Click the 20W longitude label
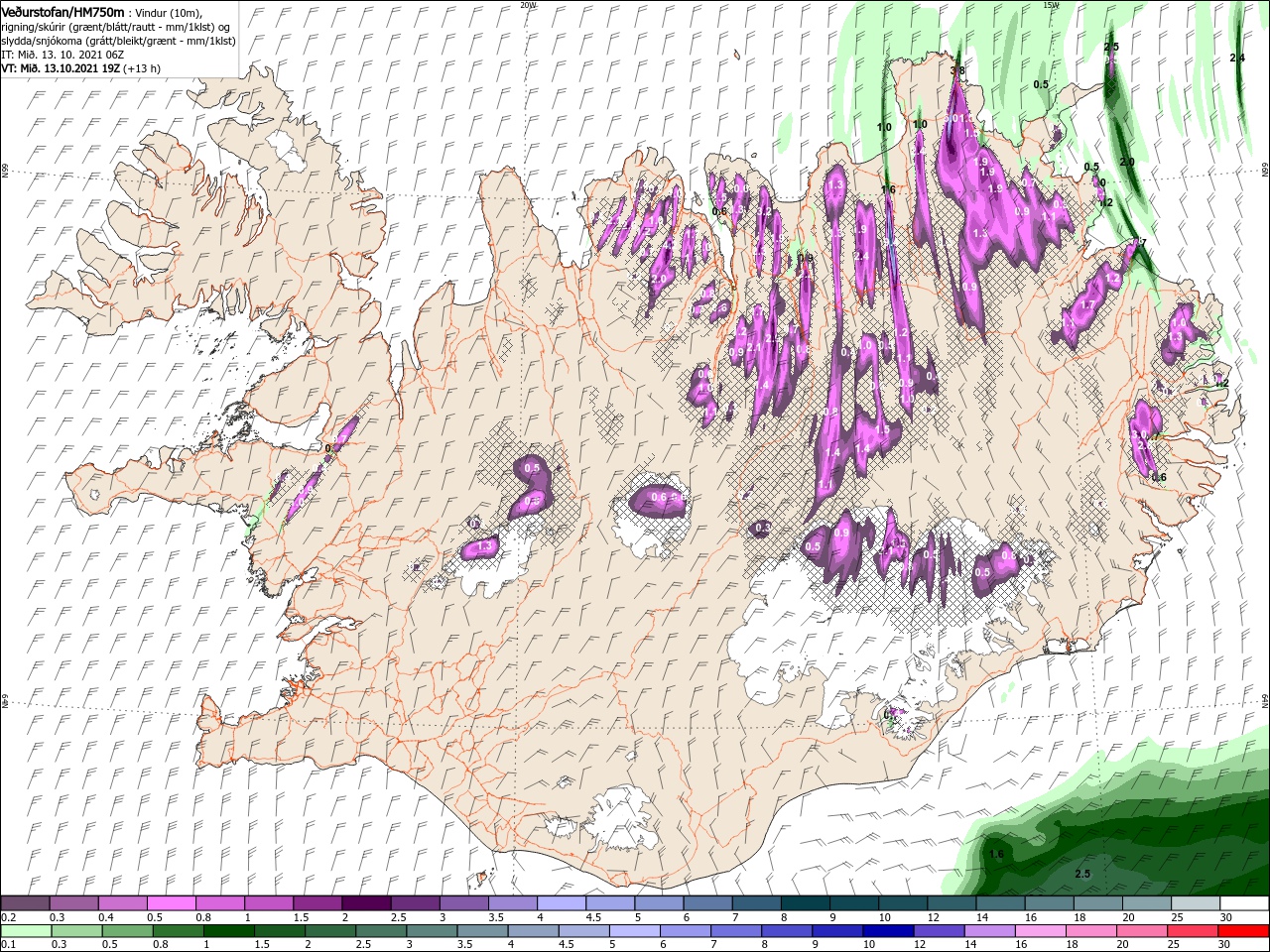1270x952 pixels. [529, 5]
